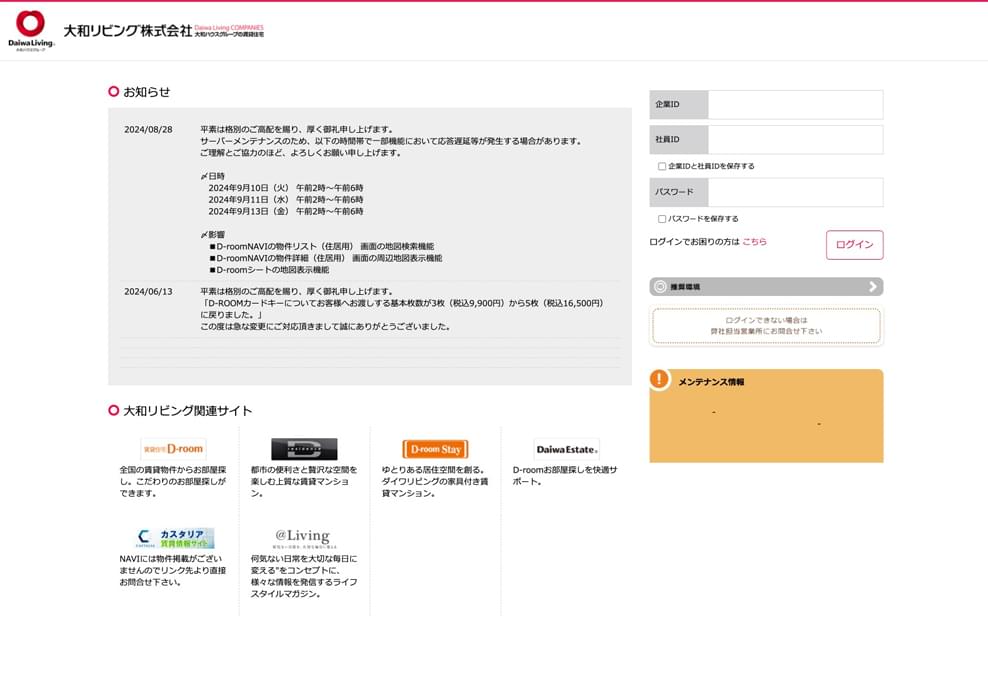Open the black D premium mansion logo
This screenshot has height=676, width=988.
point(304,449)
